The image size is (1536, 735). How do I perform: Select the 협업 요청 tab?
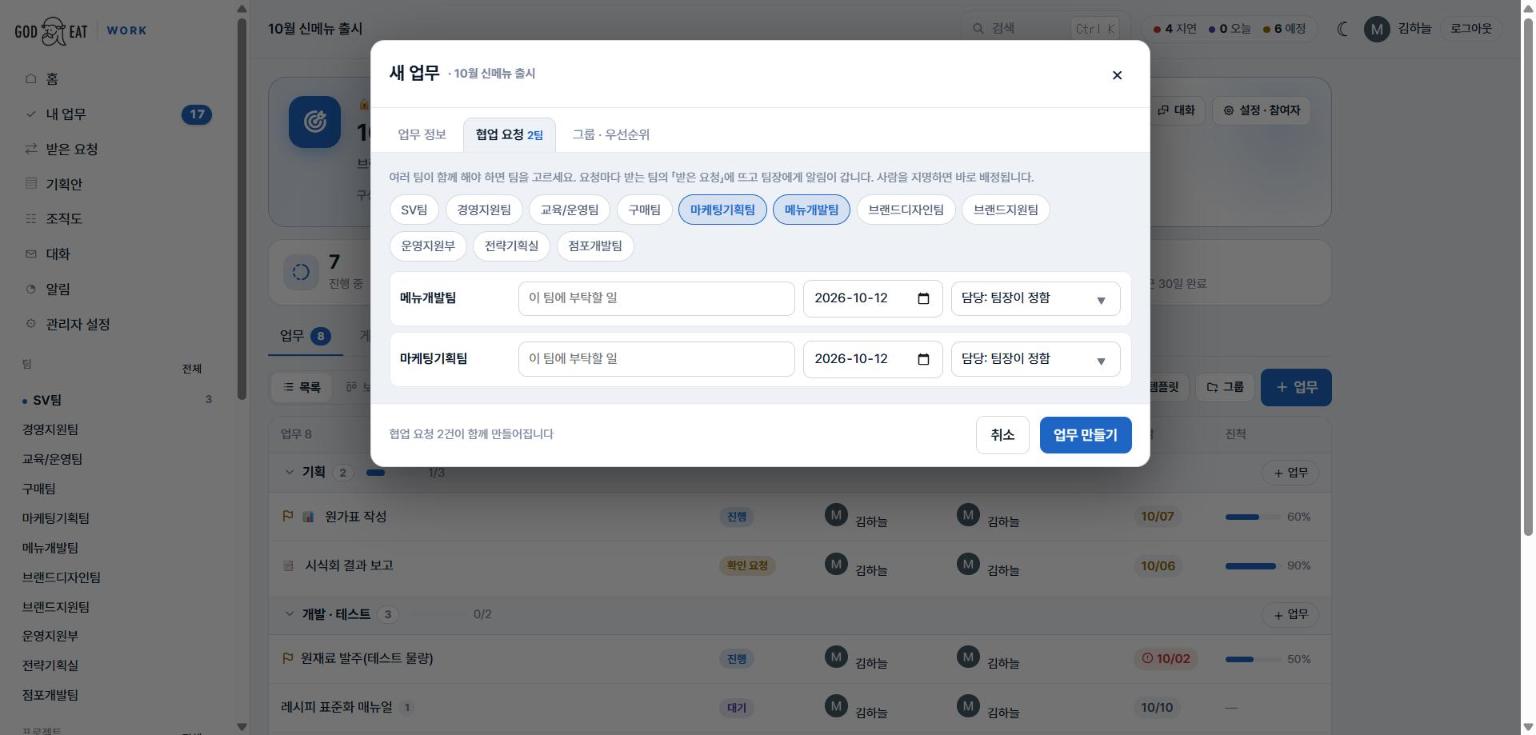pos(509,135)
